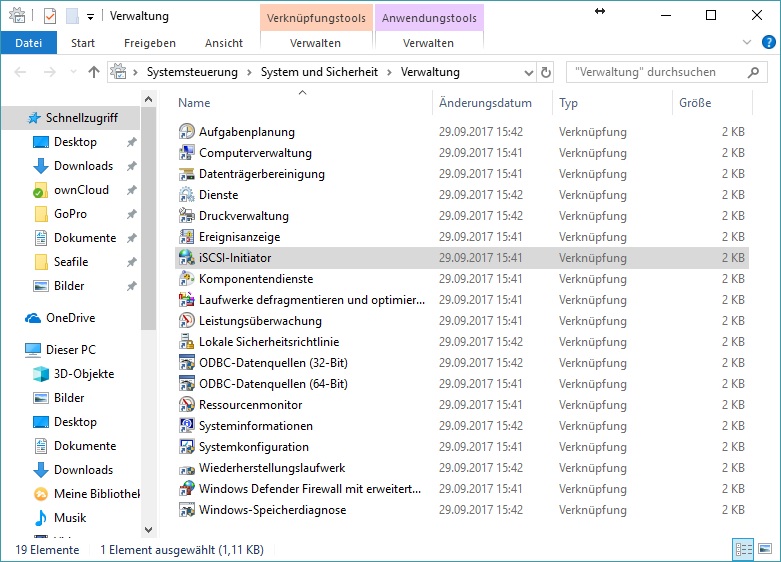Click the search magnifier icon

[753, 72]
